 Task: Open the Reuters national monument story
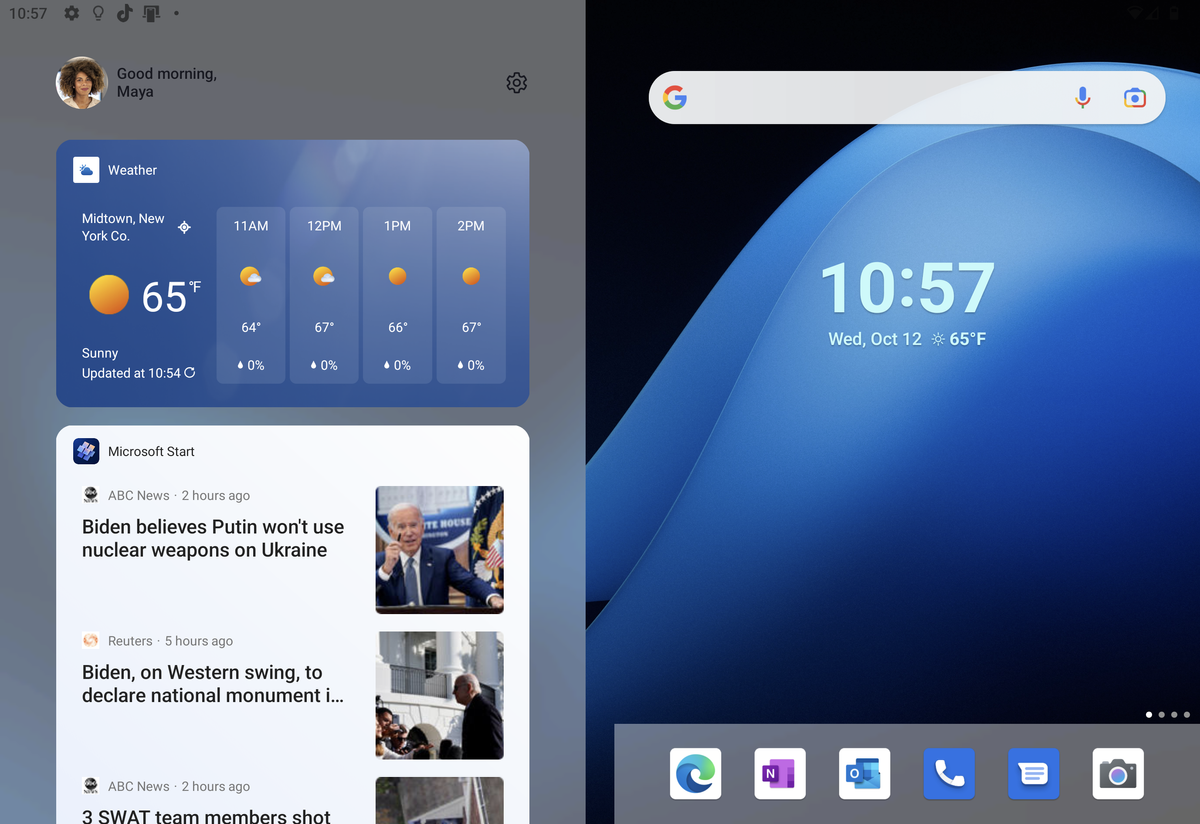tap(212, 683)
